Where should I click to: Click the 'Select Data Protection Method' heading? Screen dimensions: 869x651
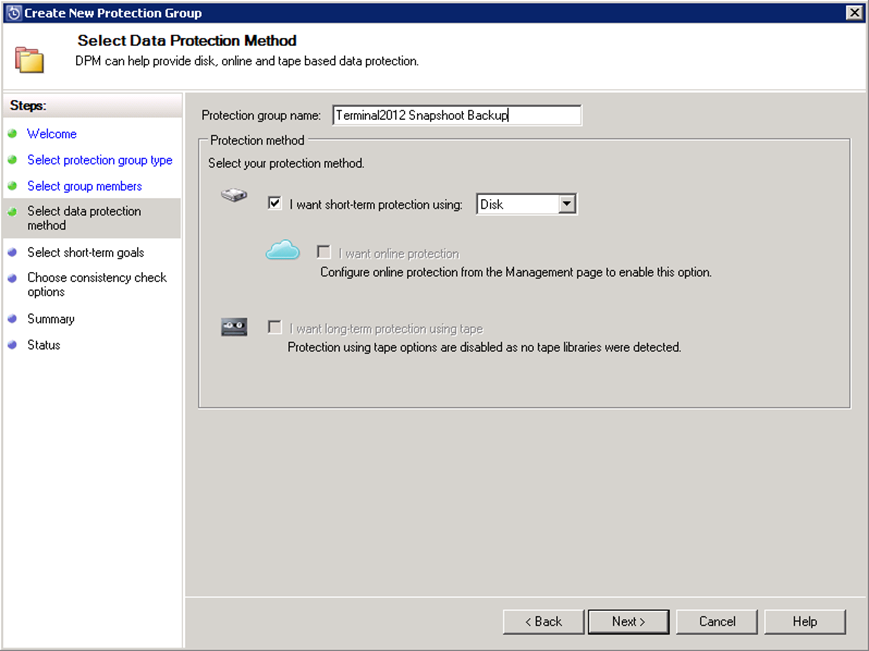pos(187,40)
